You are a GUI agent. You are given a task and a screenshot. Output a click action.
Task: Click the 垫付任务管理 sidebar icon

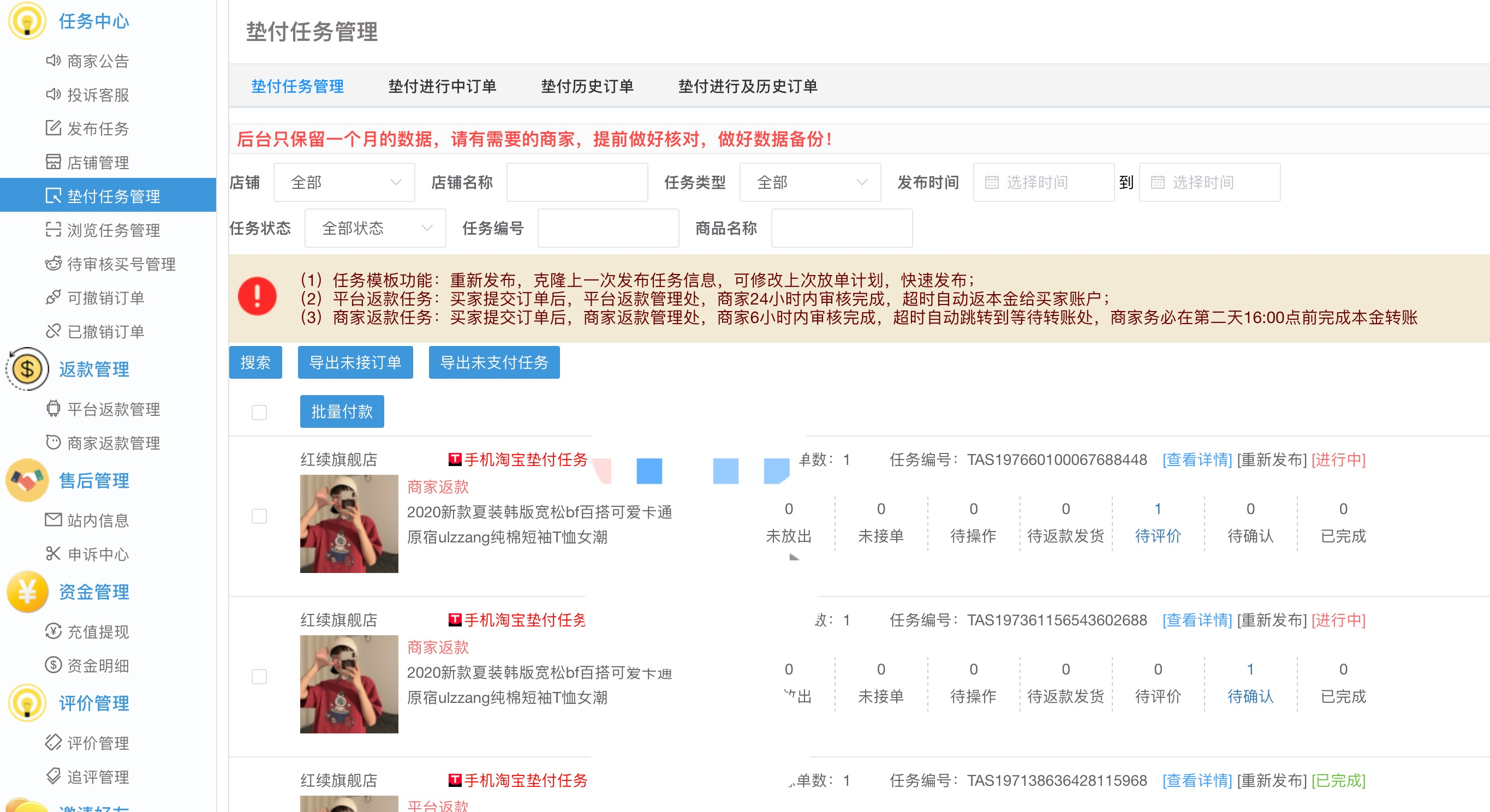click(53, 196)
